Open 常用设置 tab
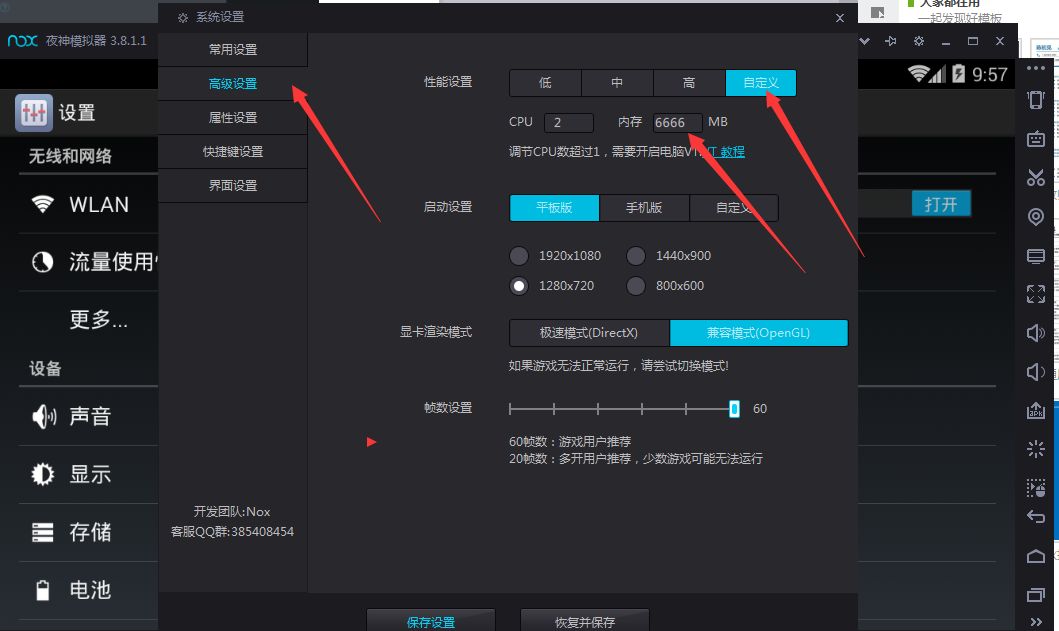The width and height of the screenshot is (1059, 631). [233, 49]
